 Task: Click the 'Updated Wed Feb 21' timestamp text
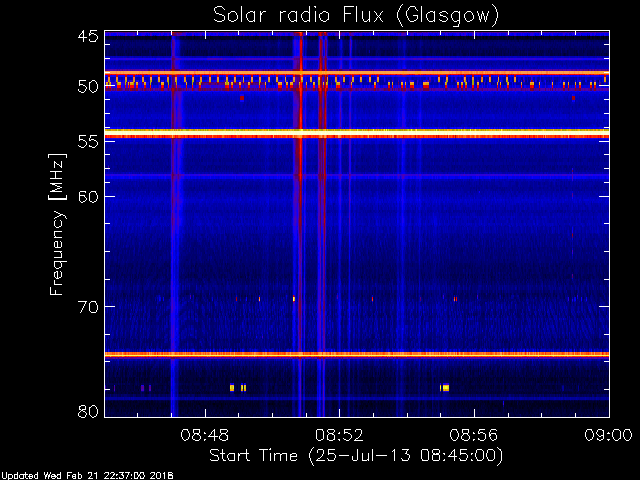click(87, 476)
